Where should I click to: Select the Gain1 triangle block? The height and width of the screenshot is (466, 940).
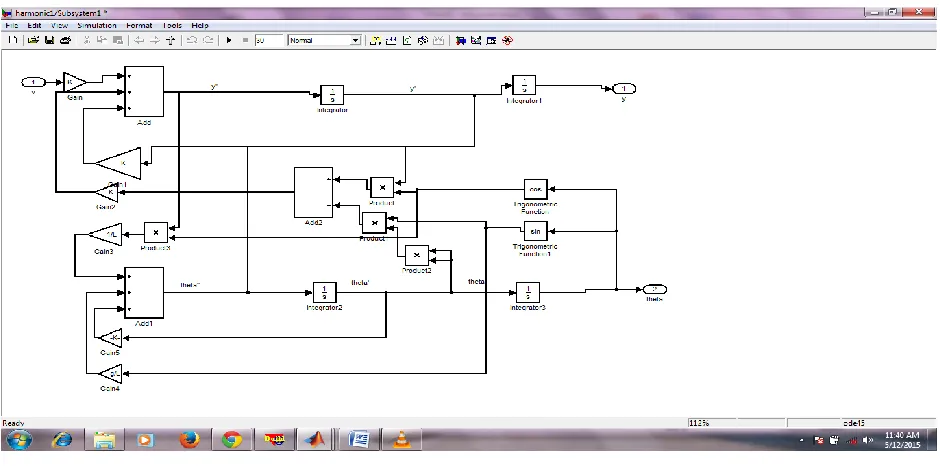120,163
